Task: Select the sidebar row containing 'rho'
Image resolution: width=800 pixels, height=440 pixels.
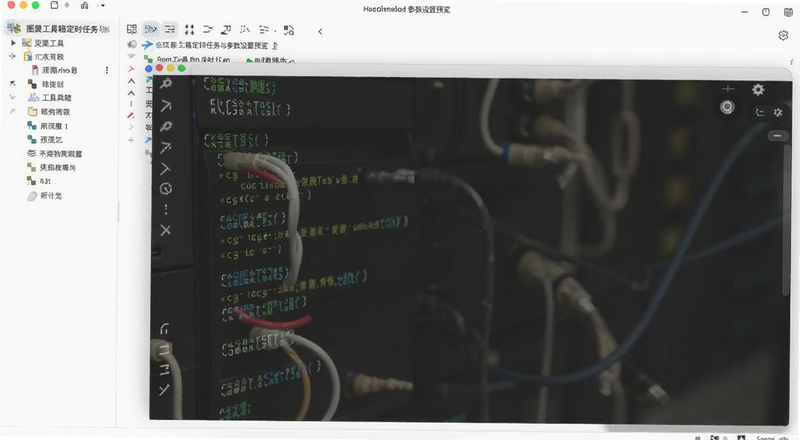Action: [x=59, y=70]
